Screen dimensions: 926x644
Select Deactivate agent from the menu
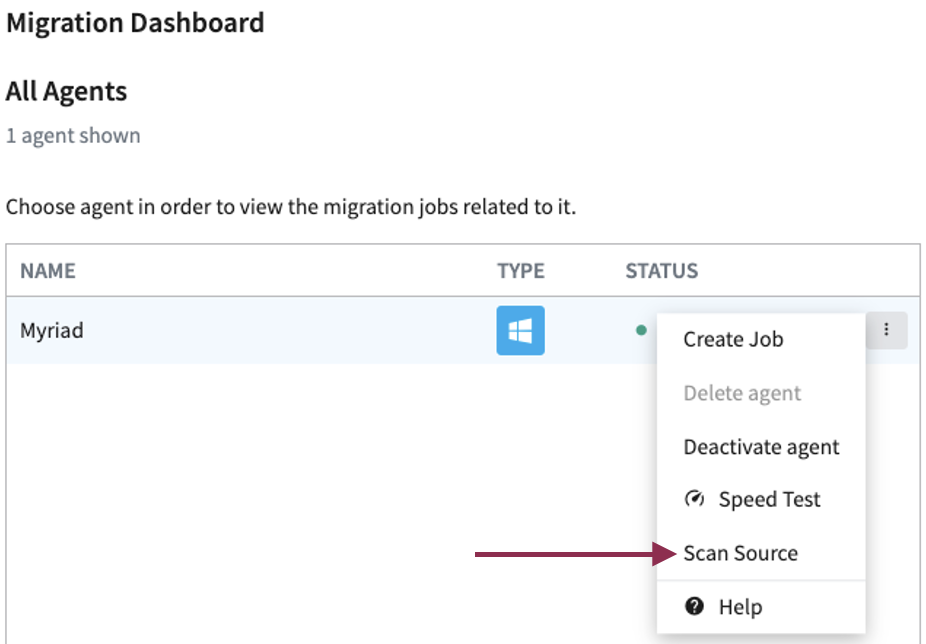click(762, 447)
